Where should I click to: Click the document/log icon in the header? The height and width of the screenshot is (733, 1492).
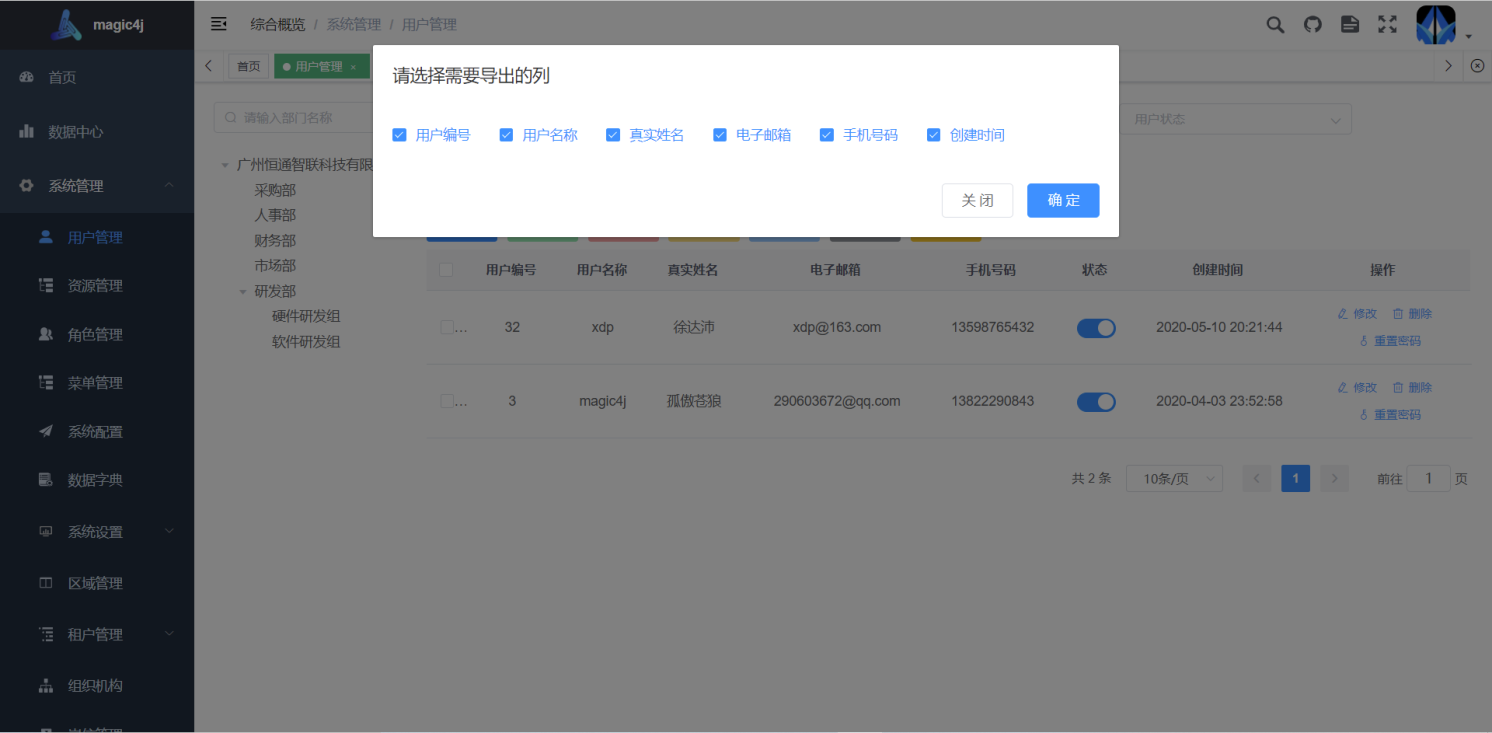click(x=1349, y=24)
